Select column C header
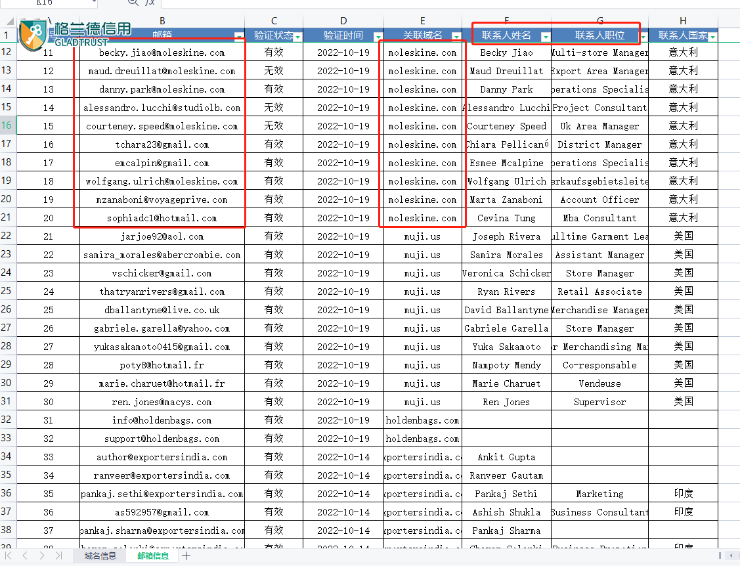 tap(274, 21)
